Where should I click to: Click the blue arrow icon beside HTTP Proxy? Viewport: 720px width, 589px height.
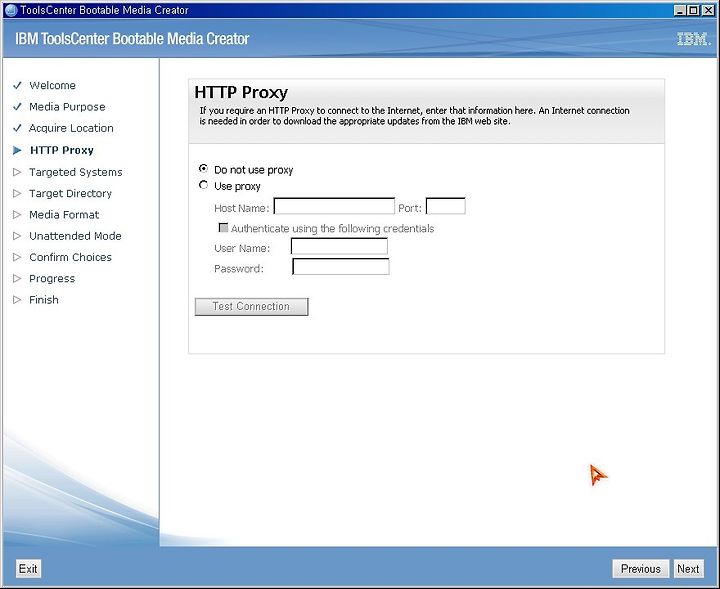point(17,150)
